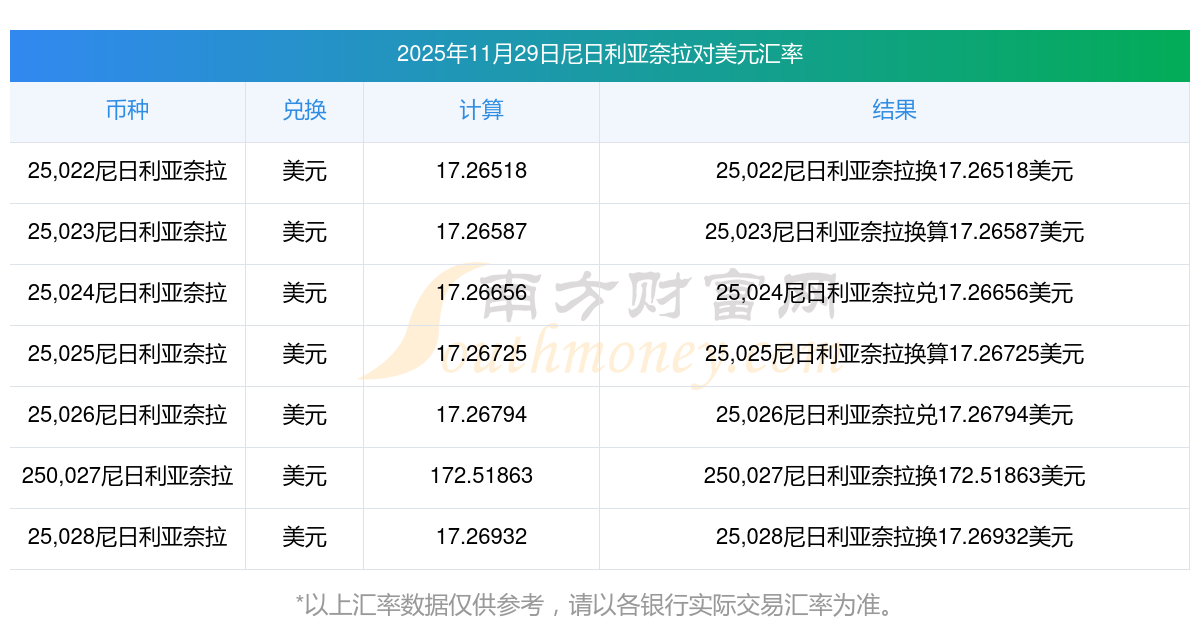Click the 25,024尼日利亚奈拉 currency cell
Viewport: 1200px width, 636px height.
[127, 294]
